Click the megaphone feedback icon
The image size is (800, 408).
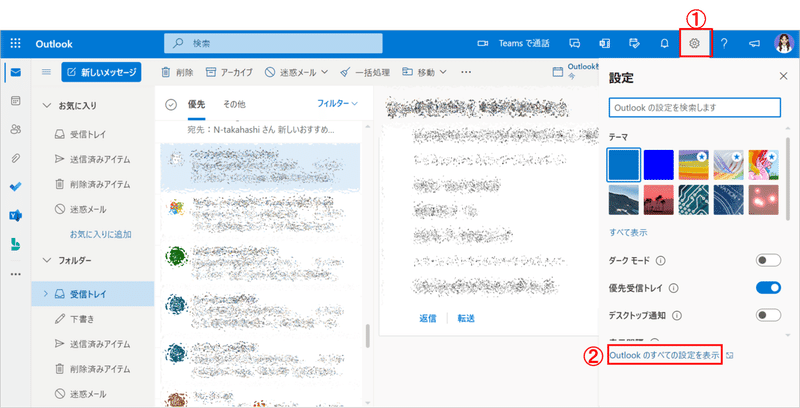pyautogui.click(x=754, y=44)
